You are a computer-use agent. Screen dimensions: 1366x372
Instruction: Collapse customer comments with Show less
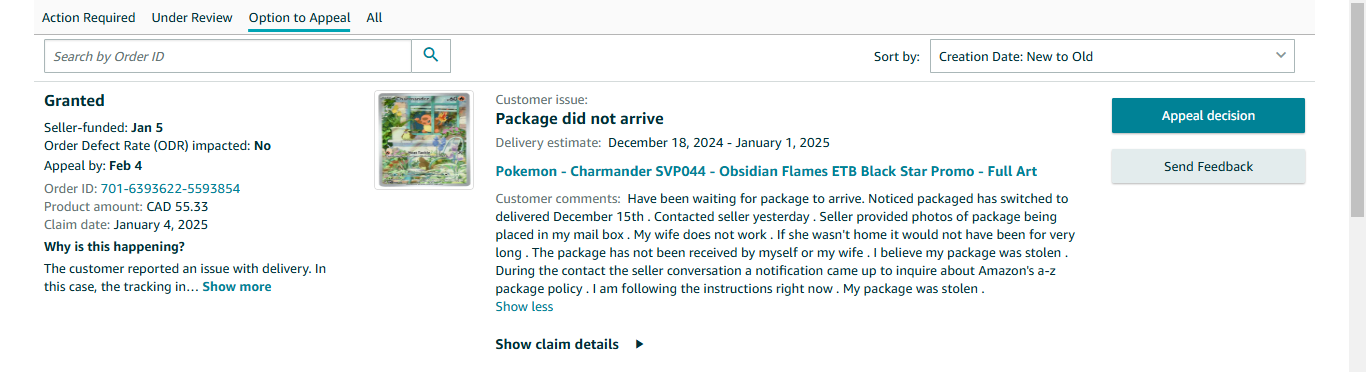pyautogui.click(x=524, y=307)
